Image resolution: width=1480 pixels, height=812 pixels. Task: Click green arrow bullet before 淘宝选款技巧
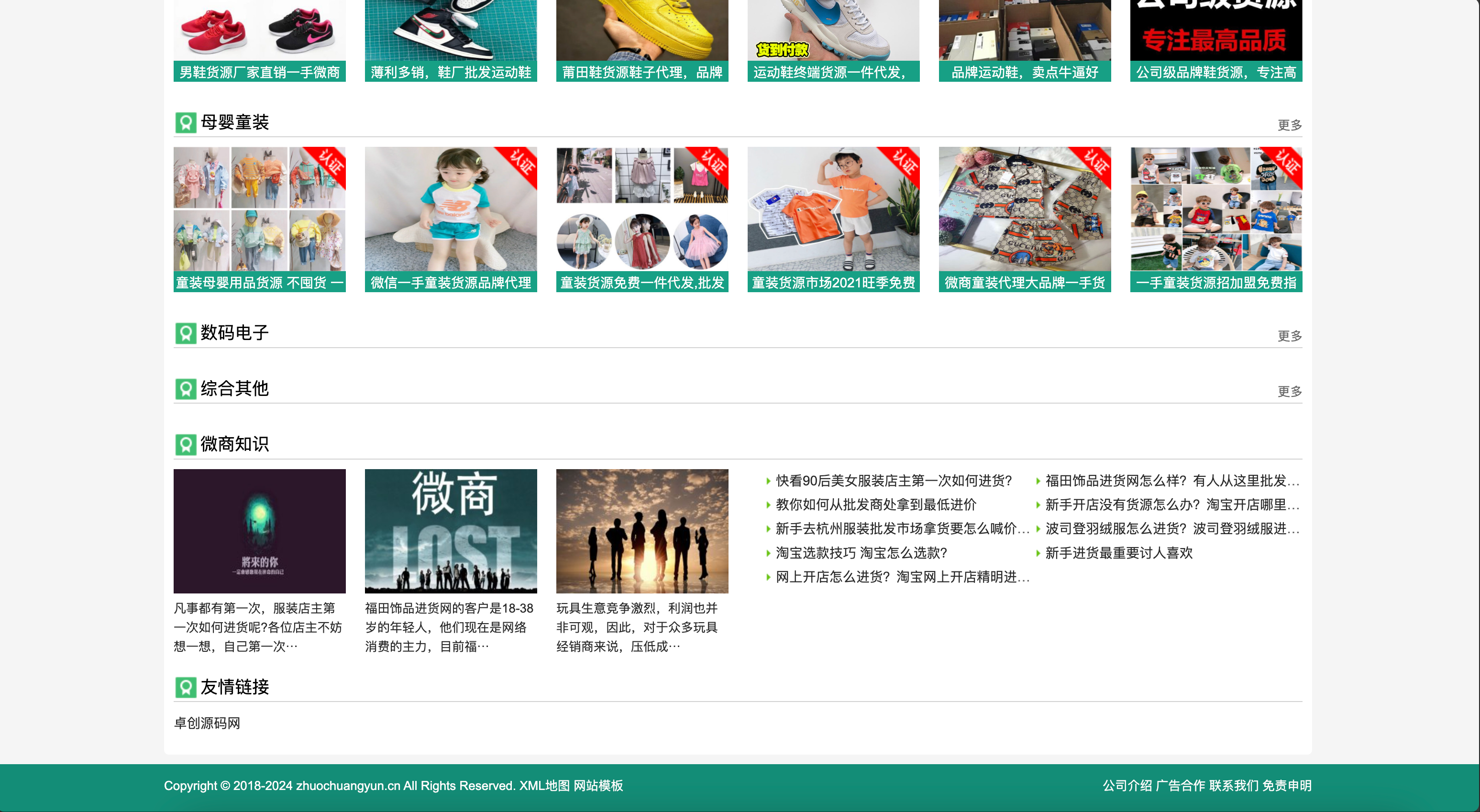coord(768,554)
